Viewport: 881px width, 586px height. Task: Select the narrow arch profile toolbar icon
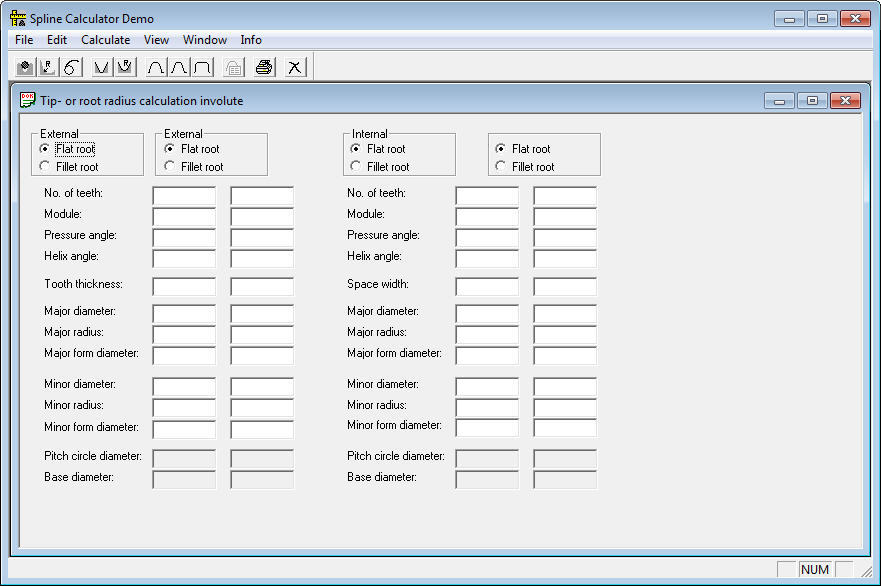[180, 67]
